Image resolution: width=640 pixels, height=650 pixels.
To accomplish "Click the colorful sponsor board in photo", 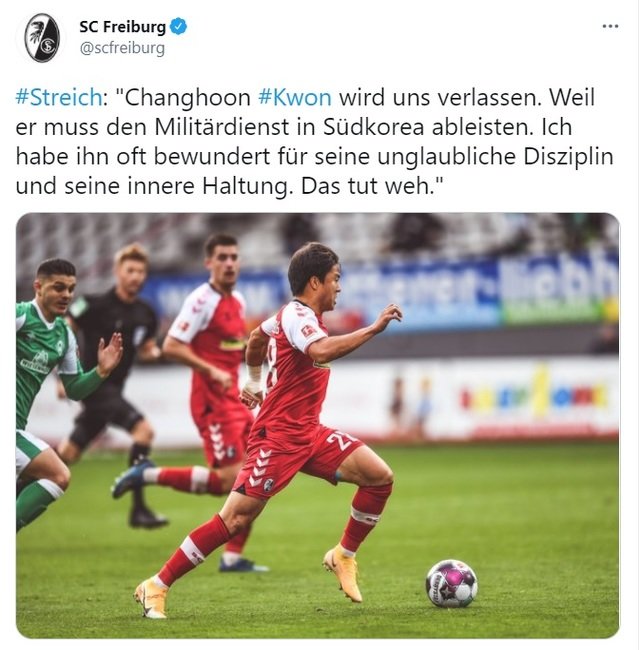I will pyautogui.click(x=535, y=396).
